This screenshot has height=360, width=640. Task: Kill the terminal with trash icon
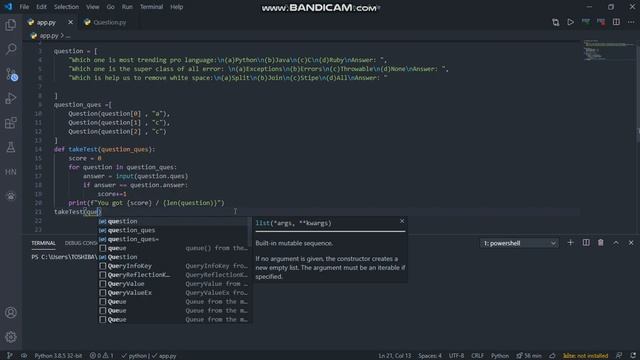point(601,243)
